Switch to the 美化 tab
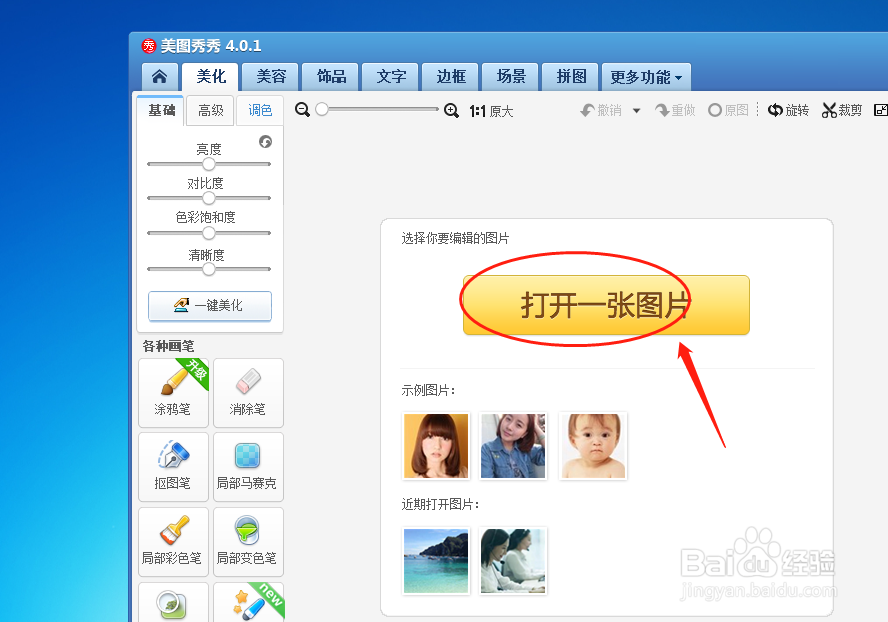 pos(211,76)
